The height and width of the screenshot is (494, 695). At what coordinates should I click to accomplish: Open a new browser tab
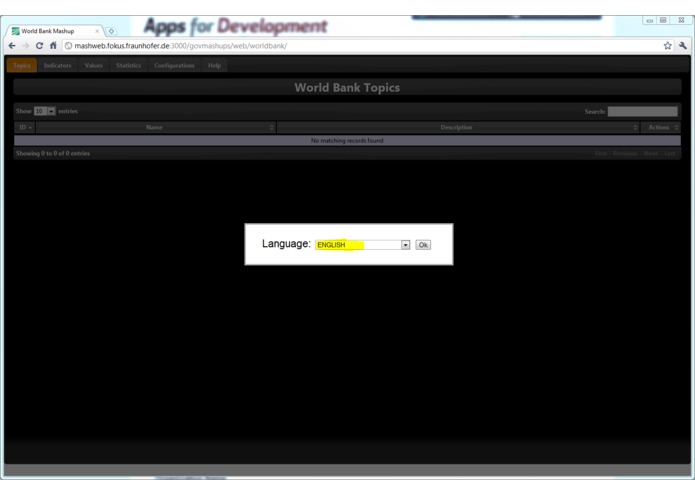[111, 31]
